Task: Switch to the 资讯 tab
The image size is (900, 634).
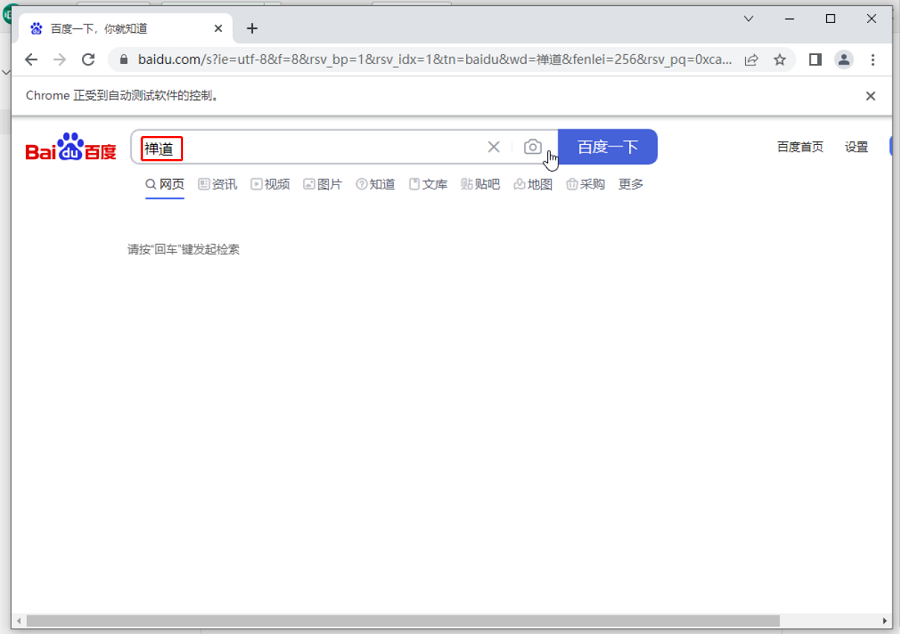Action: [x=218, y=184]
